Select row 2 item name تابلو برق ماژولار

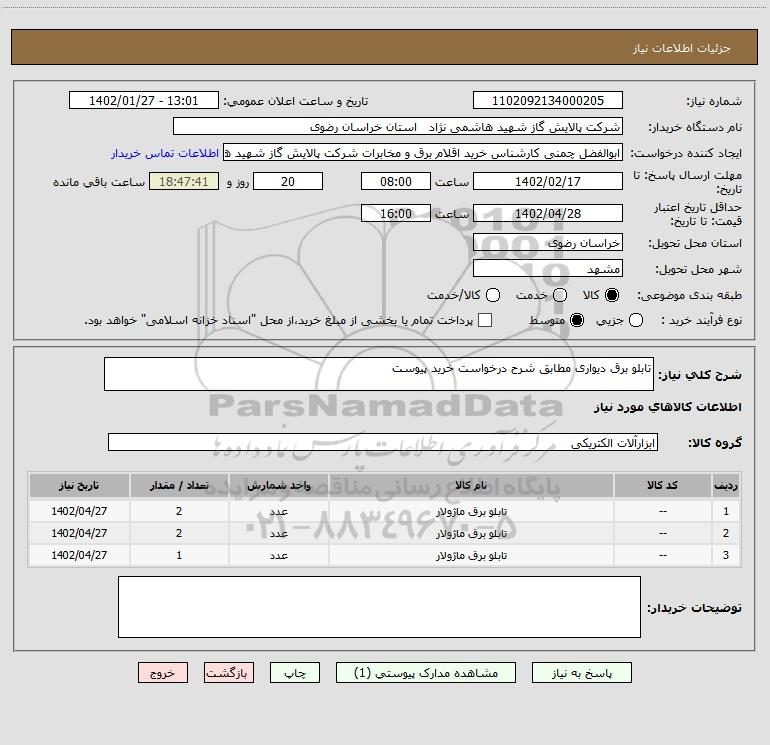tap(471, 533)
